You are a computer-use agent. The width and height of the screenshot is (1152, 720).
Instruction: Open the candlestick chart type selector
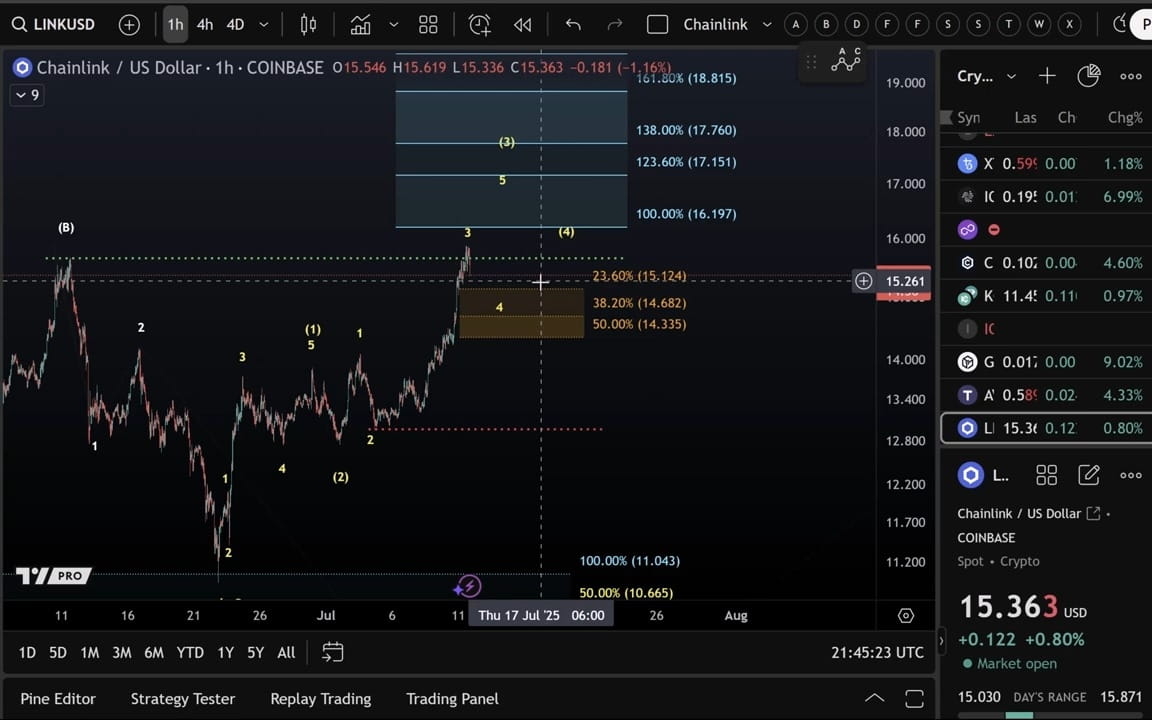309,25
